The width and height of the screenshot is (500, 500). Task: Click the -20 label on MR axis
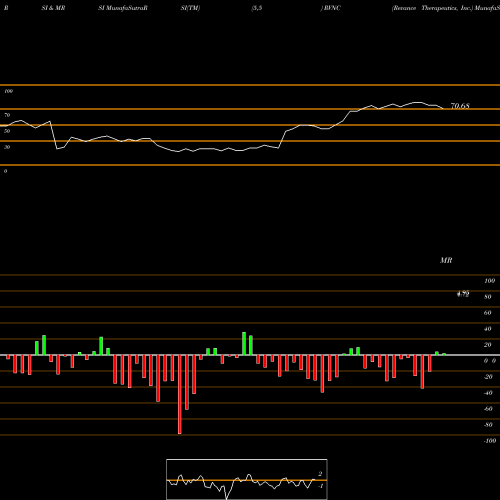click(488, 377)
